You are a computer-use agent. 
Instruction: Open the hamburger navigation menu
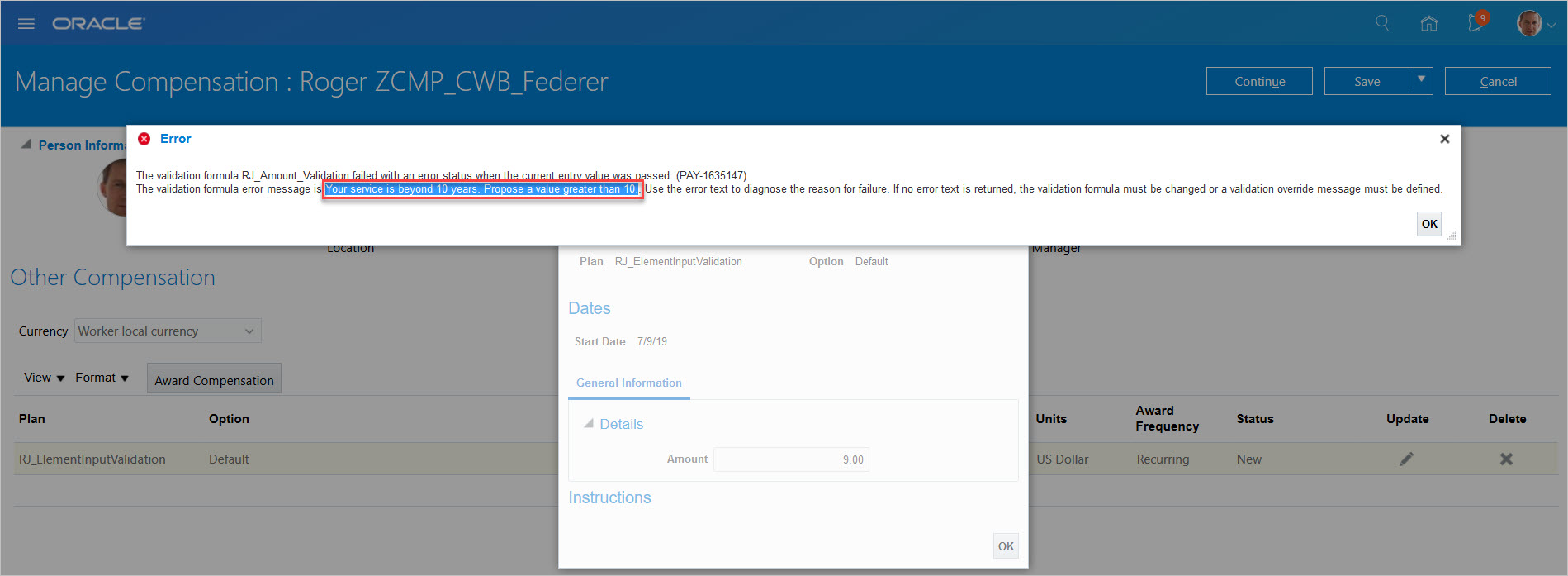click(26, 24)
